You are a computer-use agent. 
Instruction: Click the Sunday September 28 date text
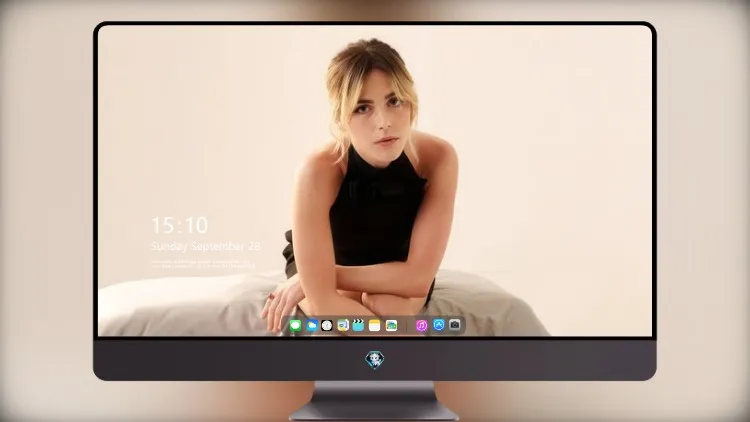click(x=206, y=246)
